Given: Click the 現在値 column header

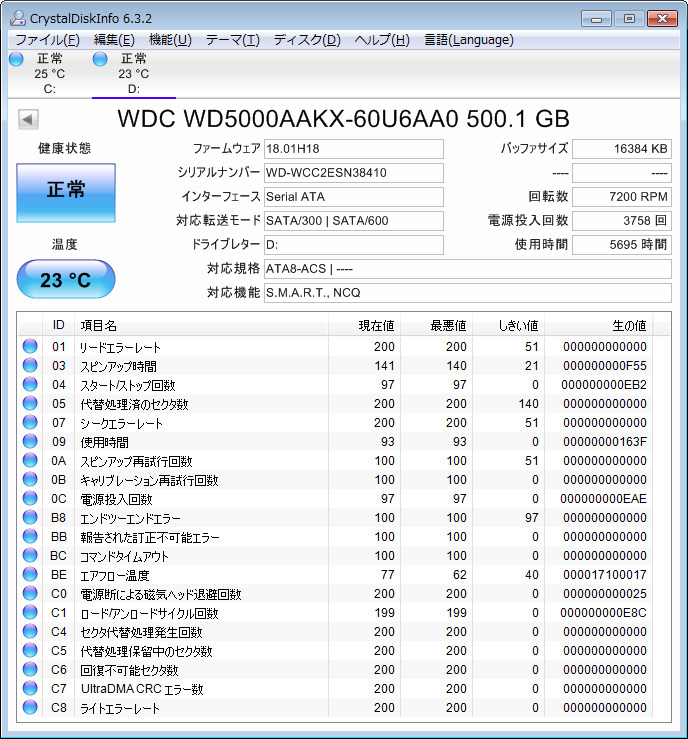Looking at the screenshot, I should [364, 325].
